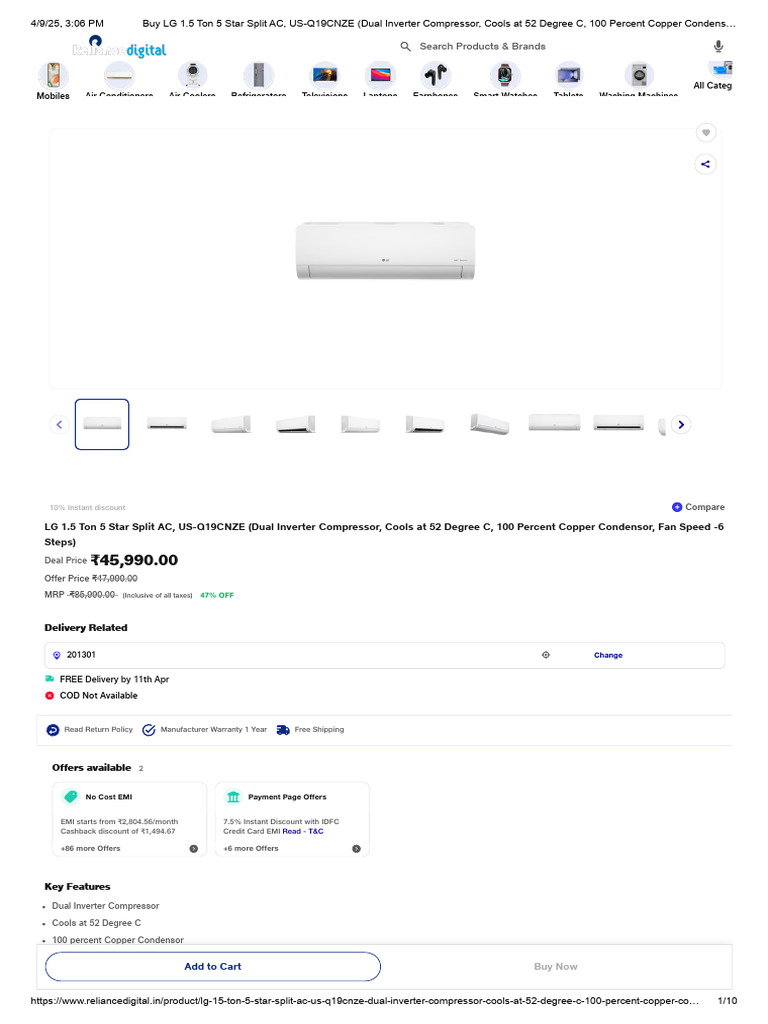Click the main LG AC product image
768x1024 pixels.
385,251
